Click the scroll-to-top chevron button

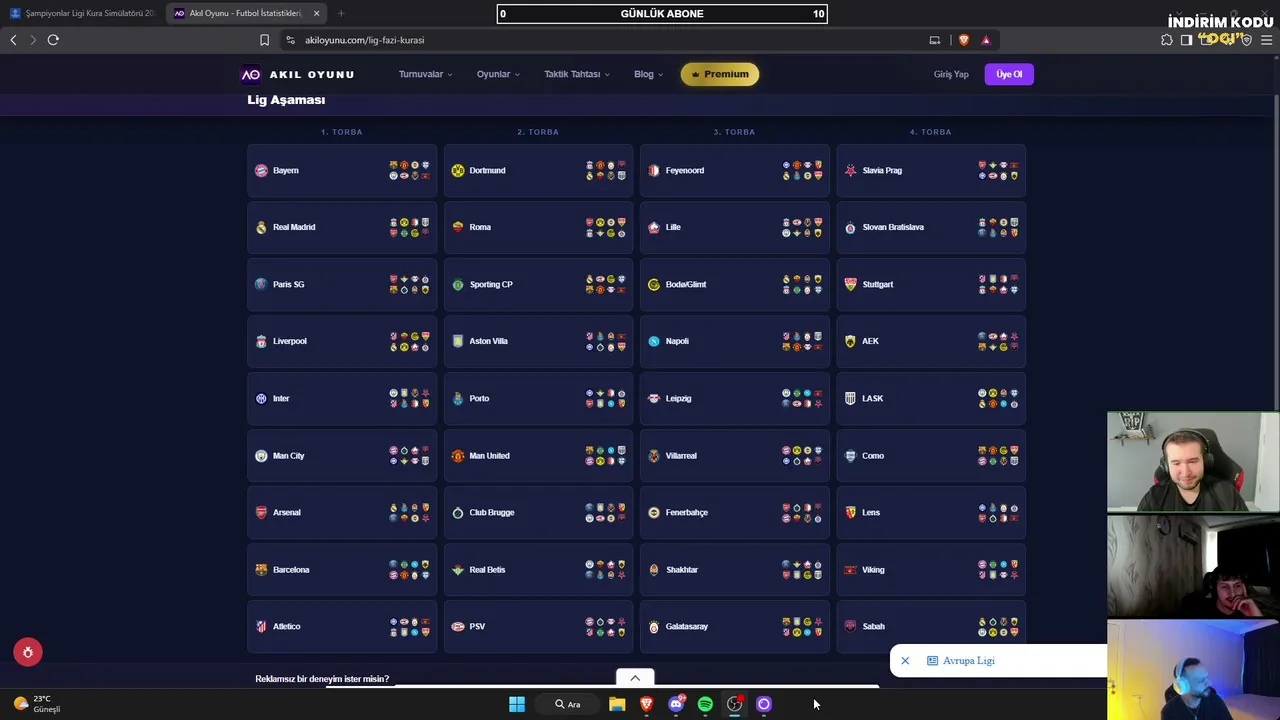pos(635,678)
